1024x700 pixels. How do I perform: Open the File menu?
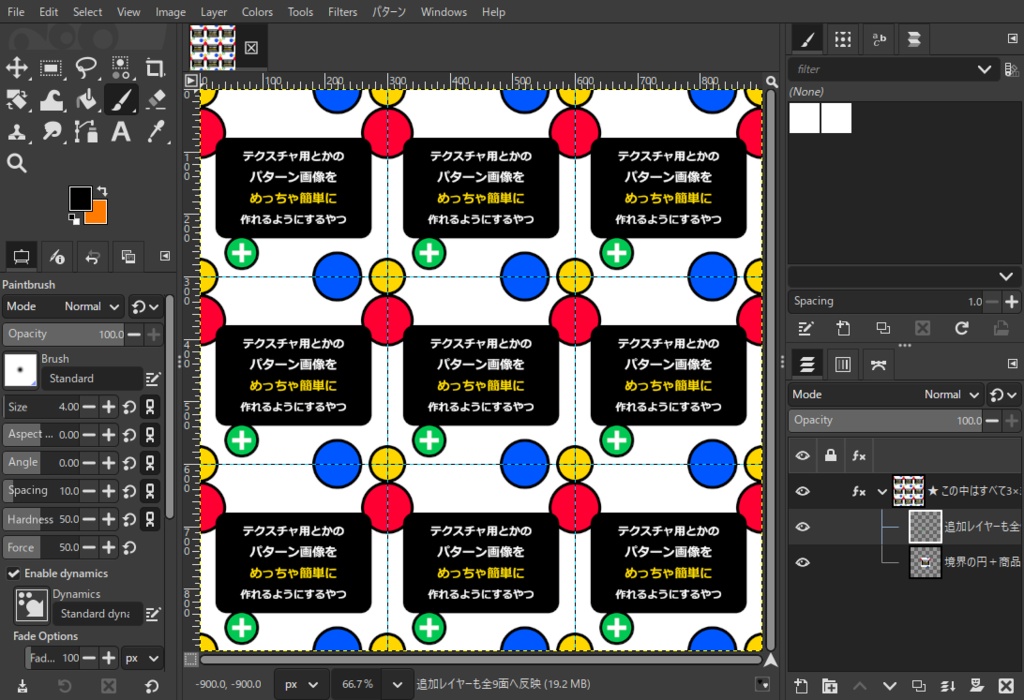[x=16, y=12]
